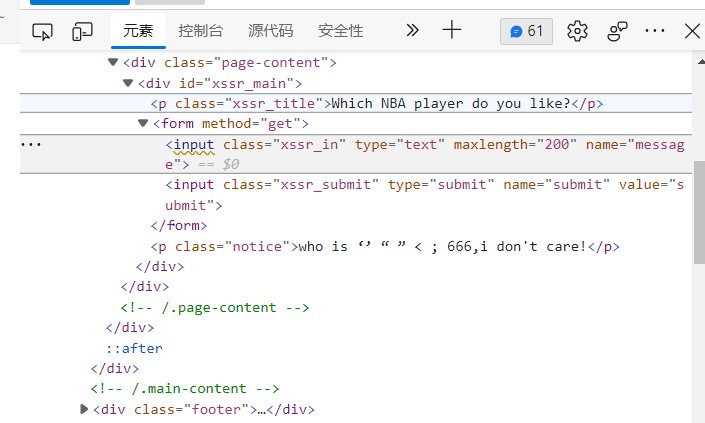Open the 61 issues counter

coord(527,31)
